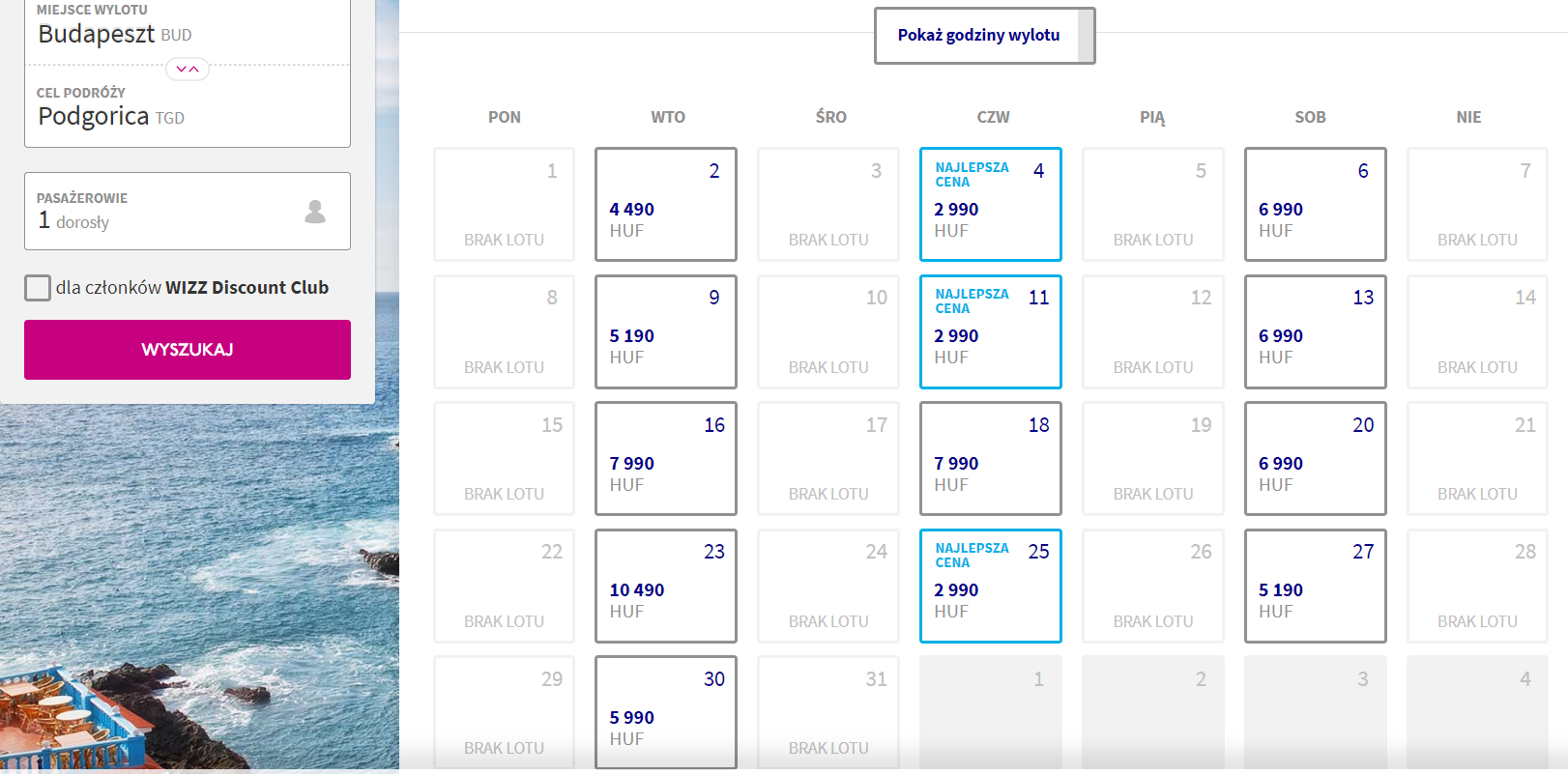Image resolution: width=1568 pixels, height=774 pixels.
Task: Select Tuesday the 30th at 5 990 HUF
Action: point(666,713)
